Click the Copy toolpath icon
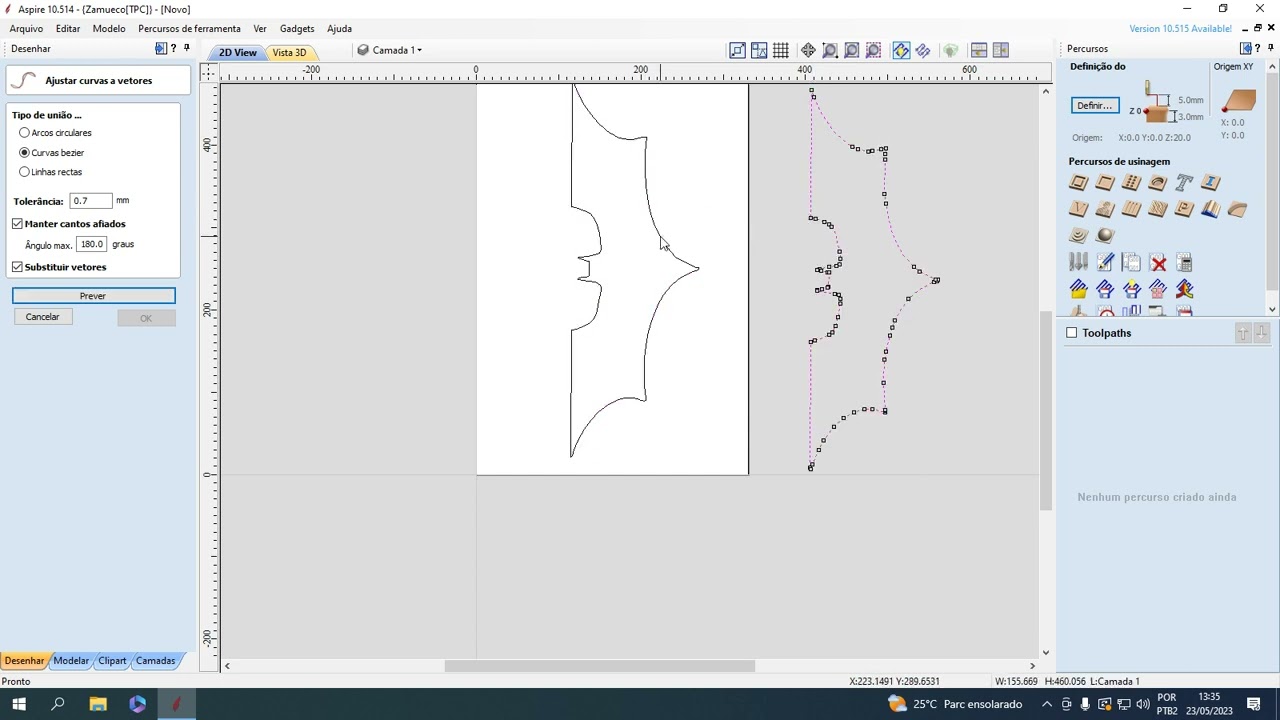1280x720 pixels. tap(1131, 263)
